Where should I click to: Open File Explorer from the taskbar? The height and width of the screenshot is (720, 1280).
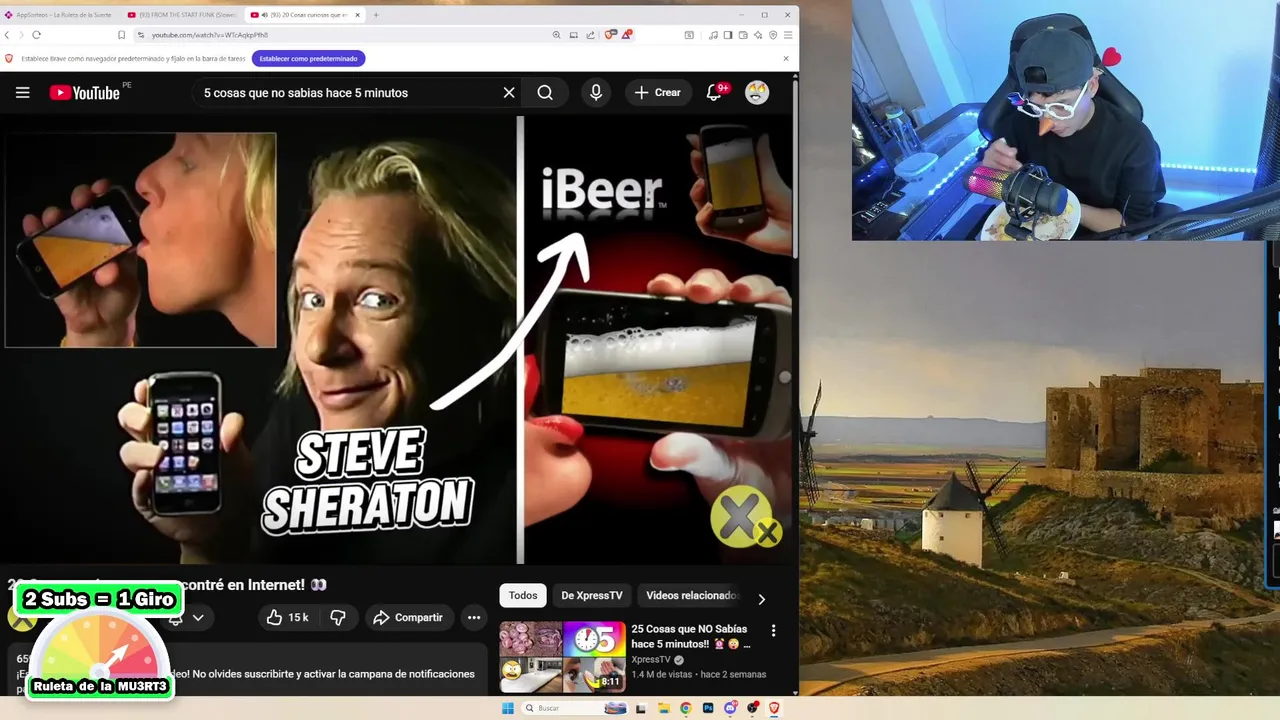(x=664, y=708)
